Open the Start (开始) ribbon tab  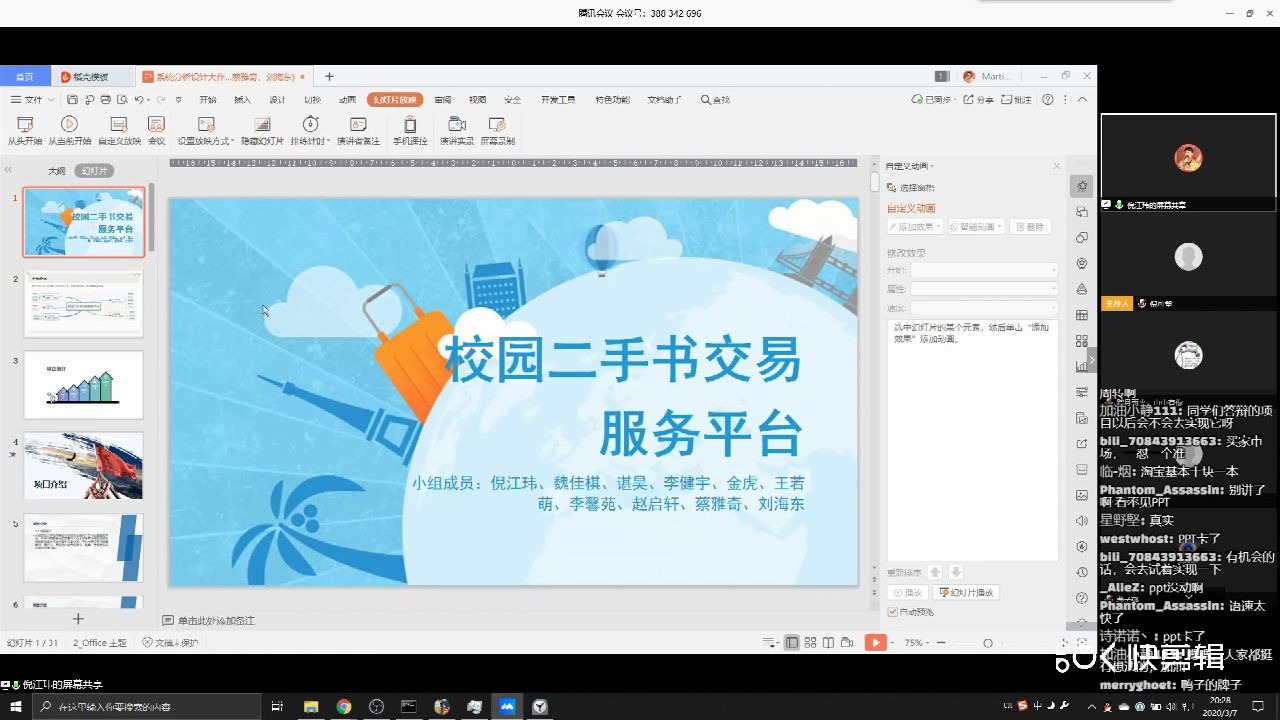[x=207, y=100]
